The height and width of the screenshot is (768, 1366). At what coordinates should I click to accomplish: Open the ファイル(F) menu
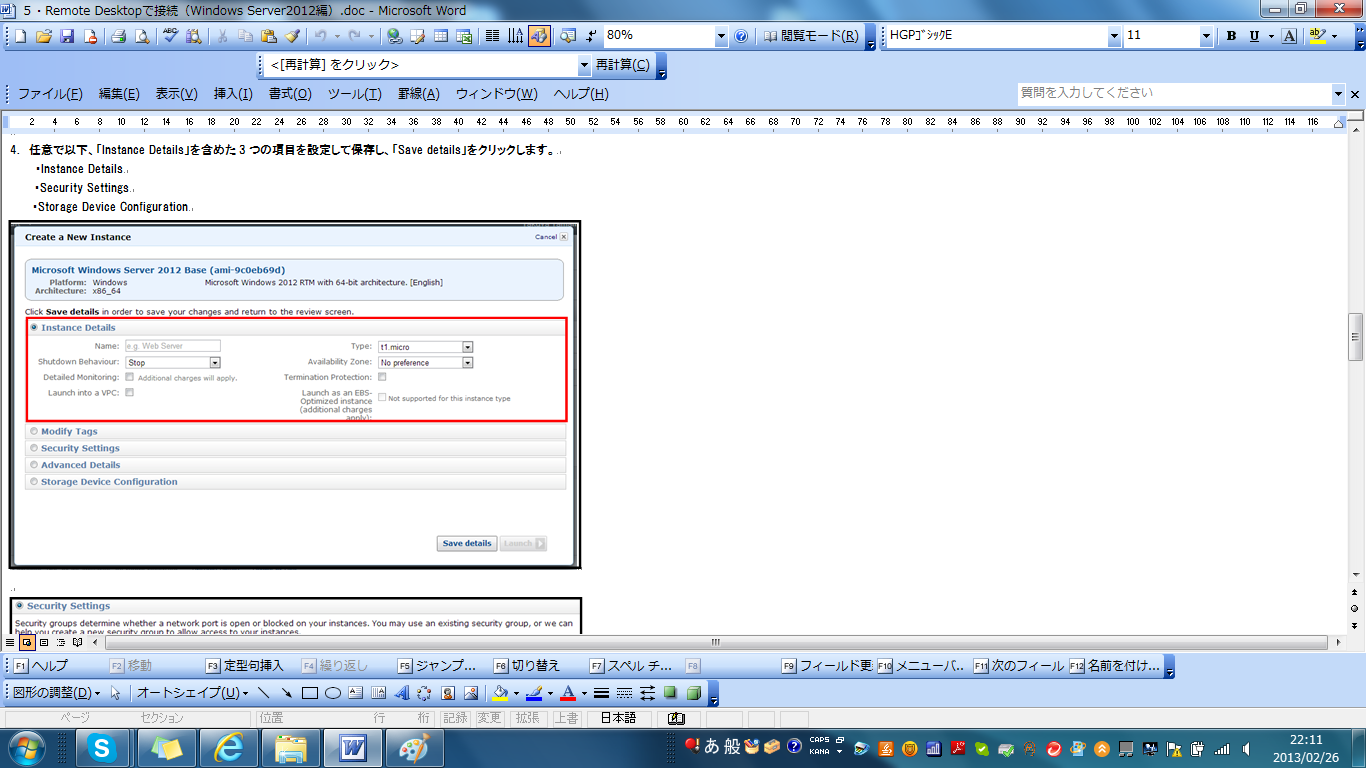point(50,94)
